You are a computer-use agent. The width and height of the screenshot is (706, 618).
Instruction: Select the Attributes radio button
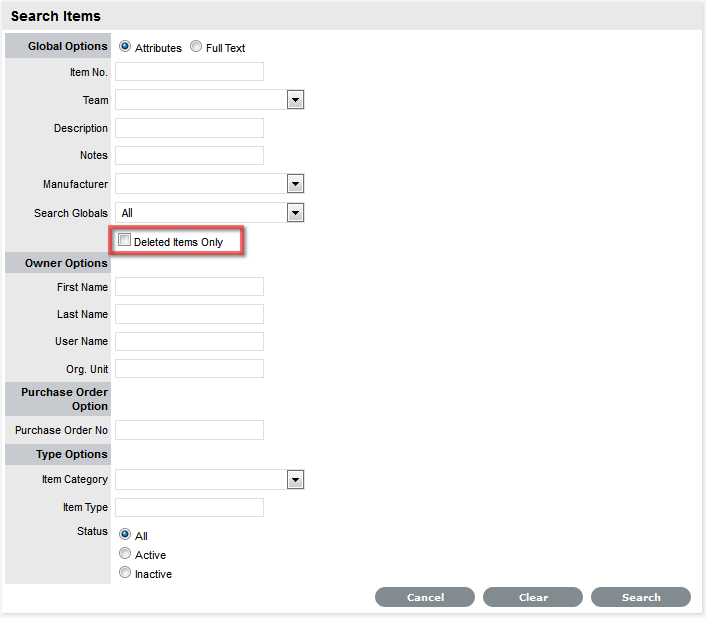[125, 47]
